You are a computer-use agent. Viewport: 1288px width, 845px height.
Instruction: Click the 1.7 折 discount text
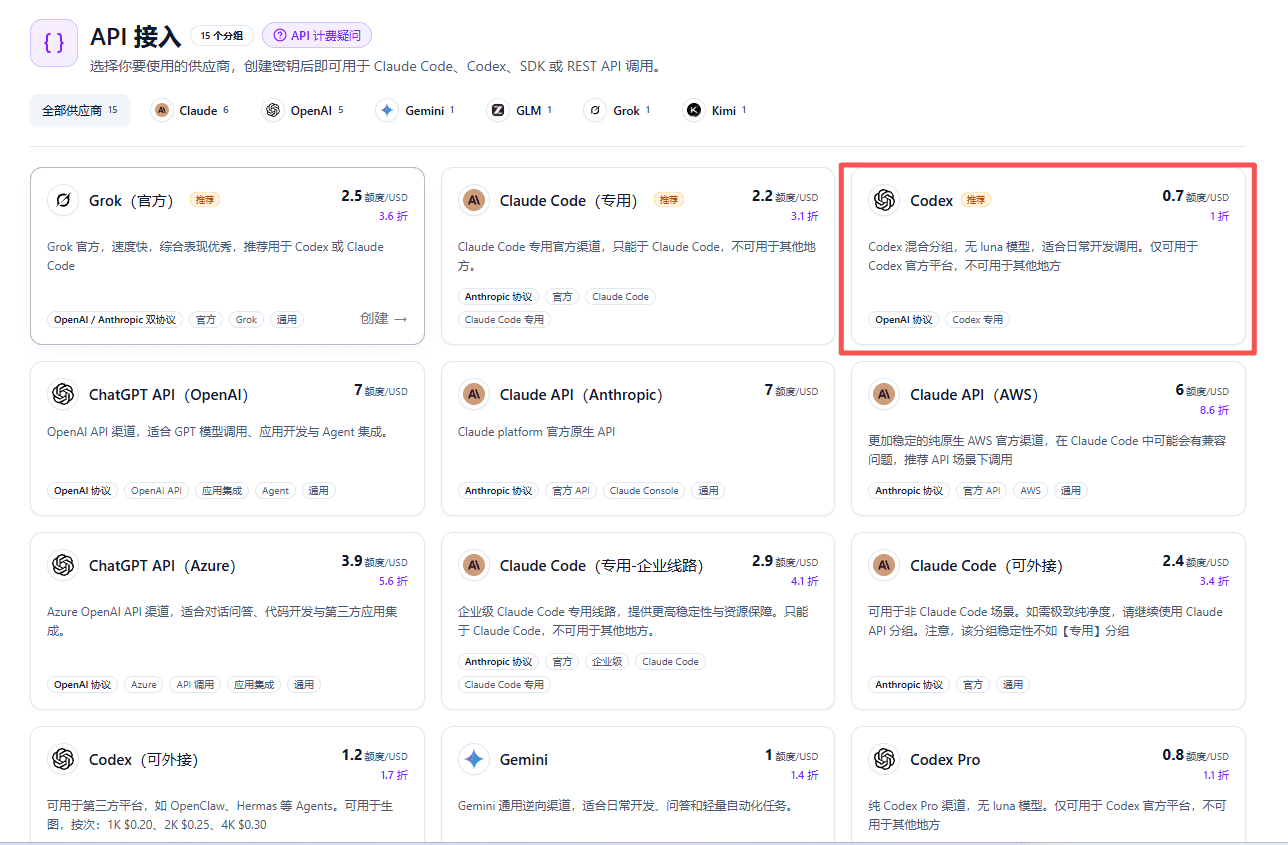pos(393,775)
